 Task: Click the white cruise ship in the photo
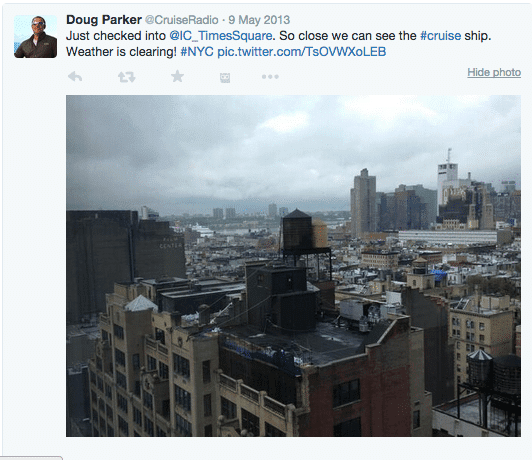[x=203, y=230]
